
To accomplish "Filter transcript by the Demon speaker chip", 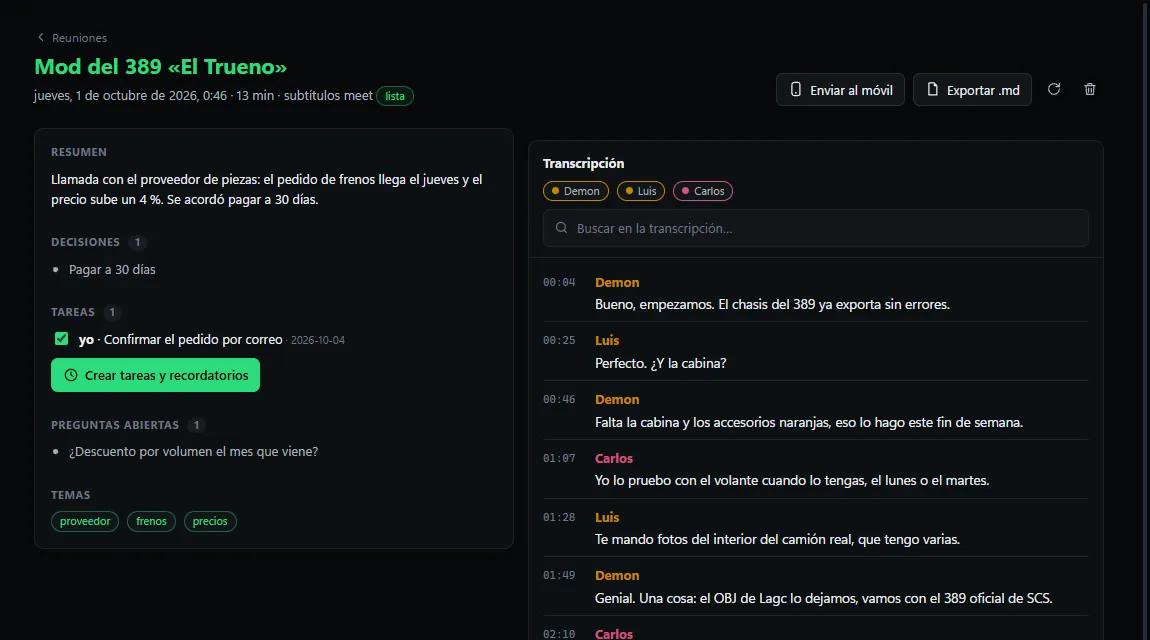I will click(576, 191).
